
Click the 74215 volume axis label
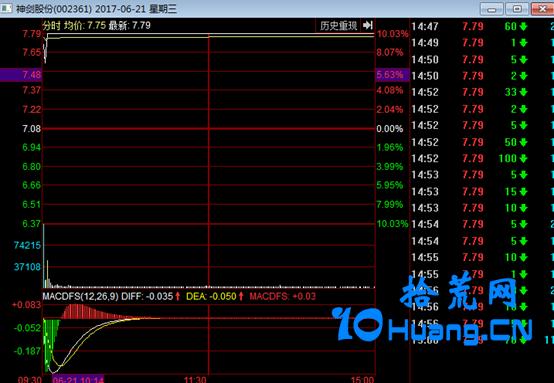[28, 245]
